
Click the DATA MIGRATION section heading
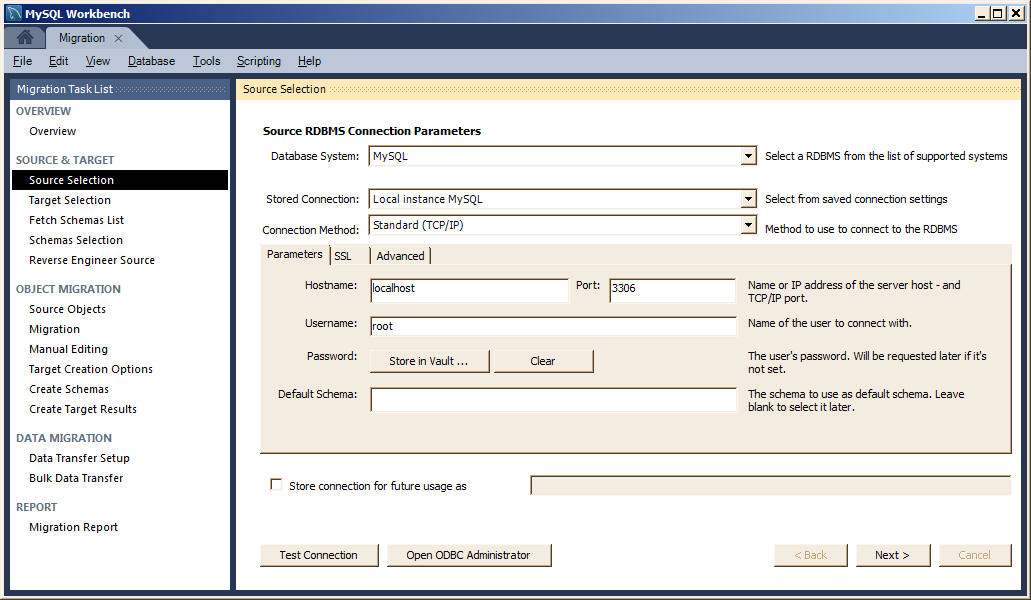64,438
